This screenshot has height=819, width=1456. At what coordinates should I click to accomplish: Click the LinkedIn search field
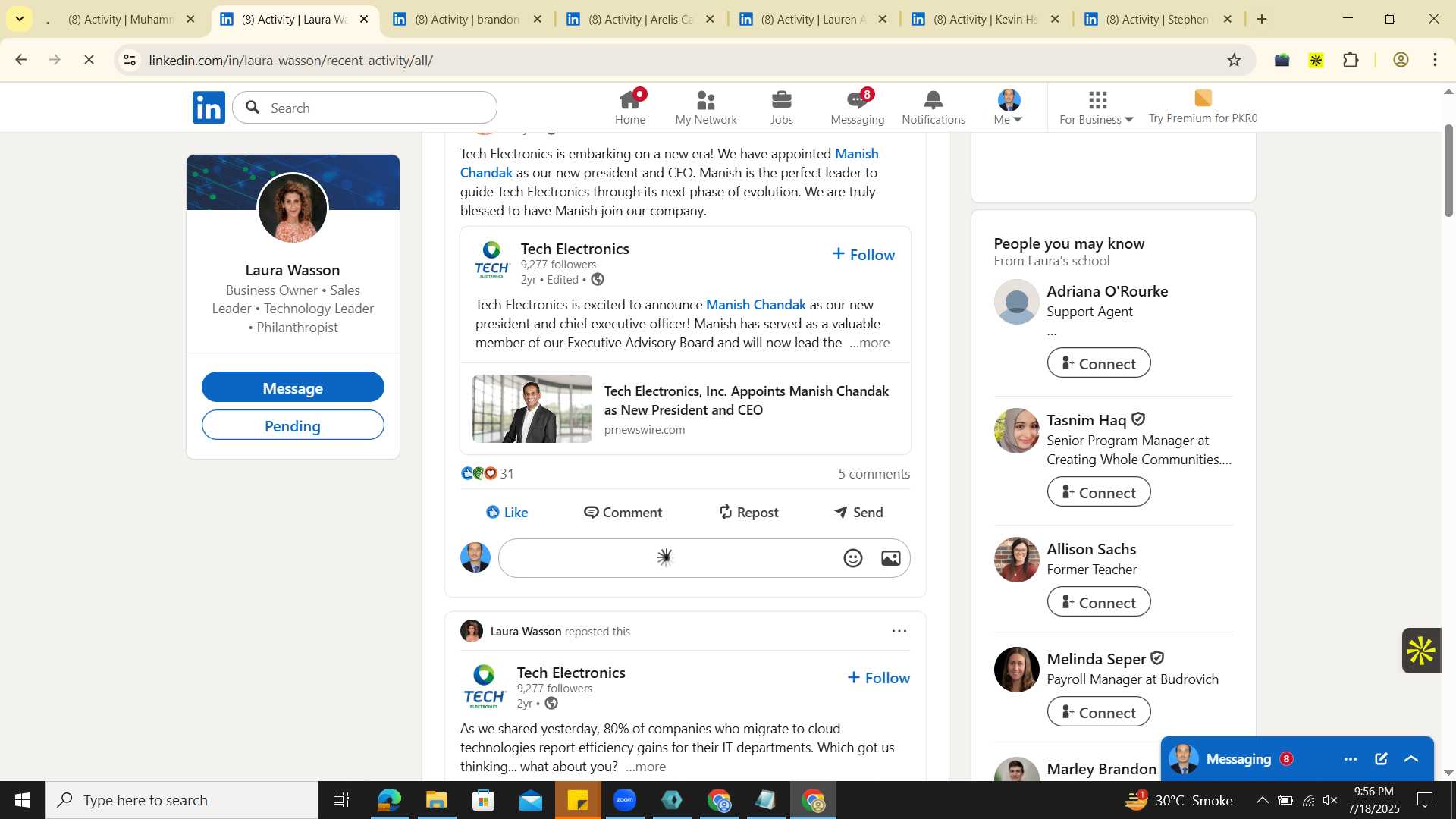coord(365,108)
